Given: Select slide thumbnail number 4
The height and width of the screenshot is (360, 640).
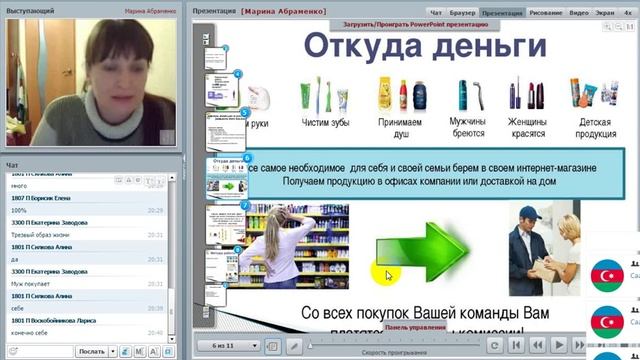Looking at the screenshot, I should 222,91.
